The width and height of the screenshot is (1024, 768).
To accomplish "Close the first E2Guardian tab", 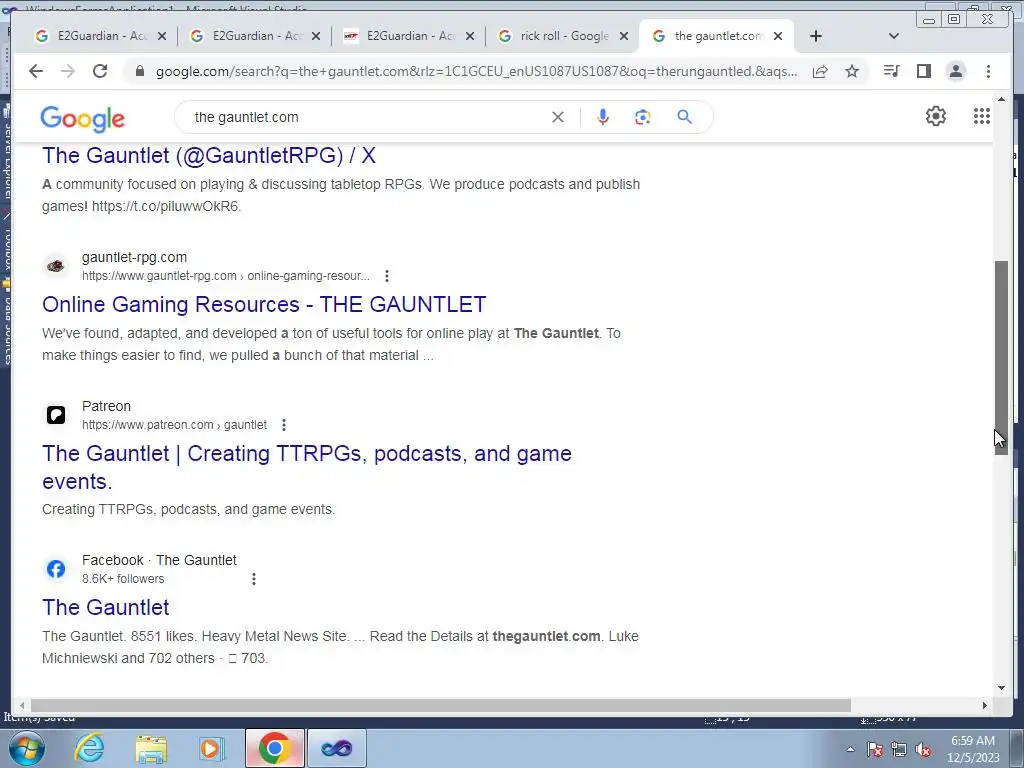I will point(162,36).
